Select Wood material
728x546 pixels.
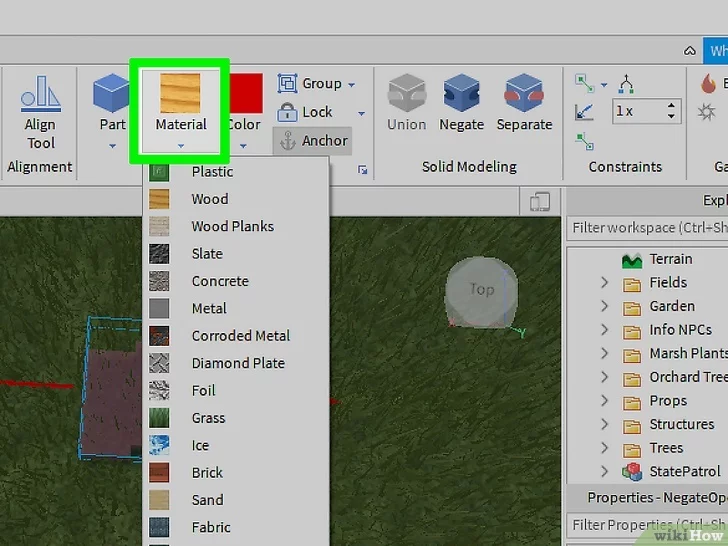point(236,199)
